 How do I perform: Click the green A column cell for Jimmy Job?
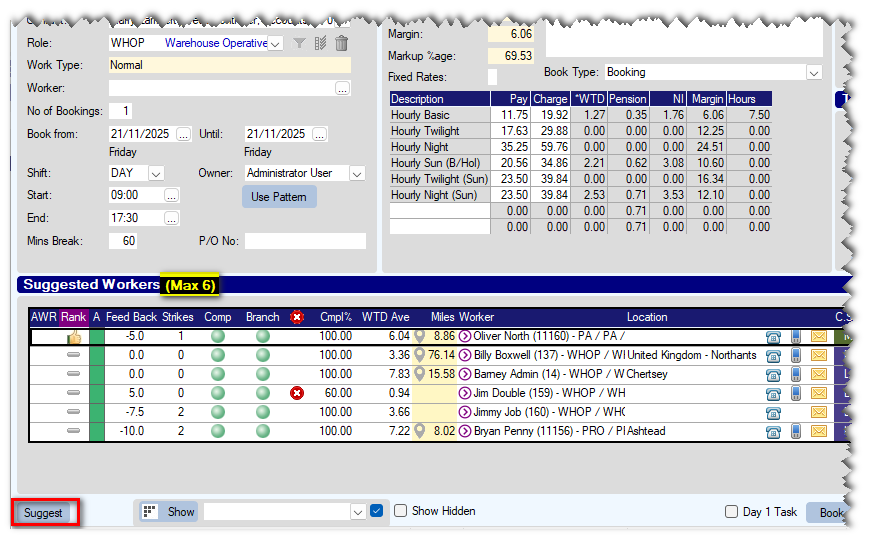coord(97,412)
